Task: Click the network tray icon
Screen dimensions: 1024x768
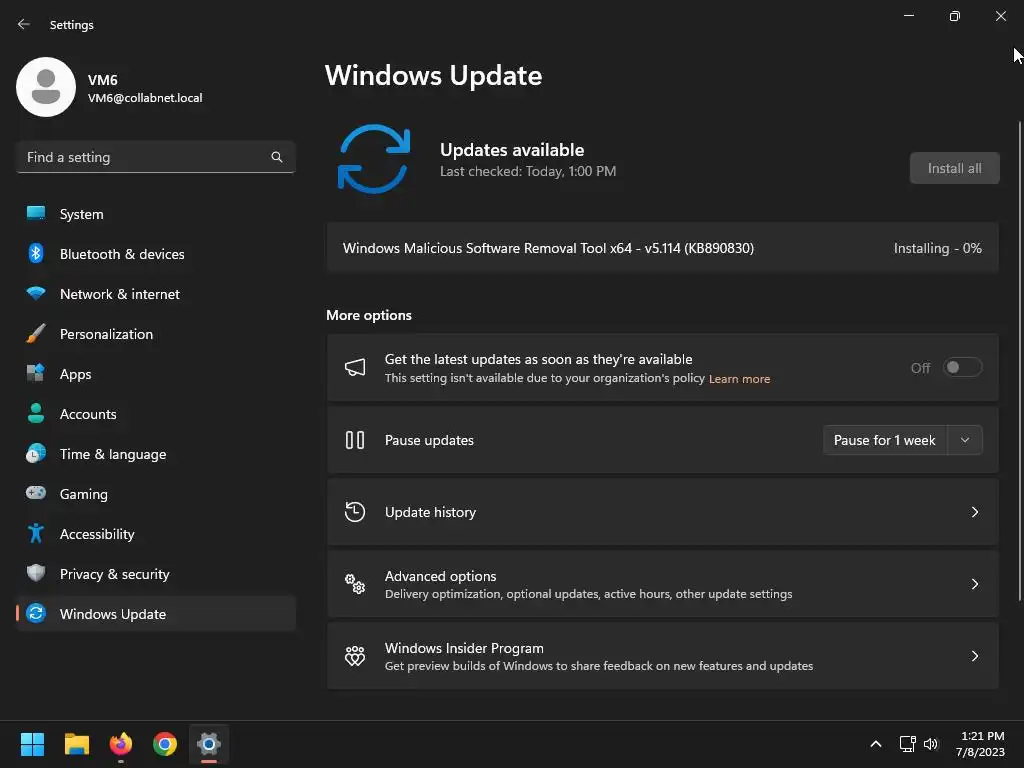Action: click(x=907, y=744)
